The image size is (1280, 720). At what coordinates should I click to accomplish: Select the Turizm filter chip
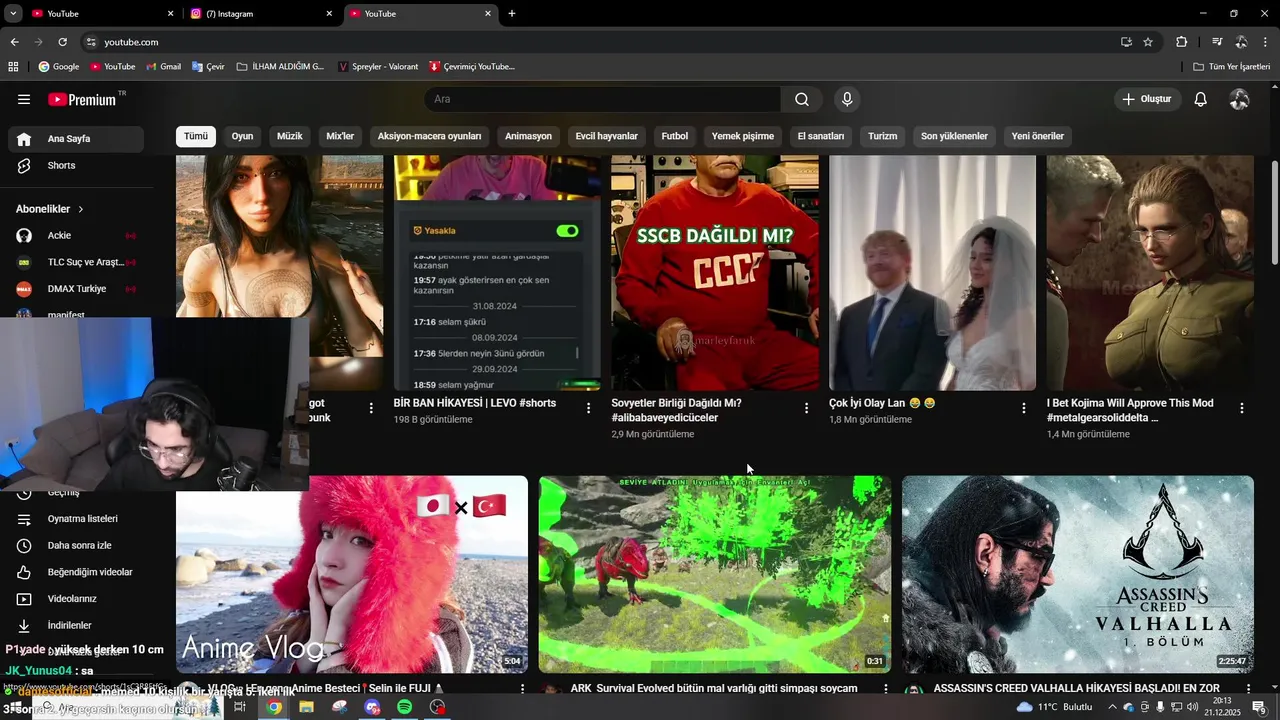882,136
